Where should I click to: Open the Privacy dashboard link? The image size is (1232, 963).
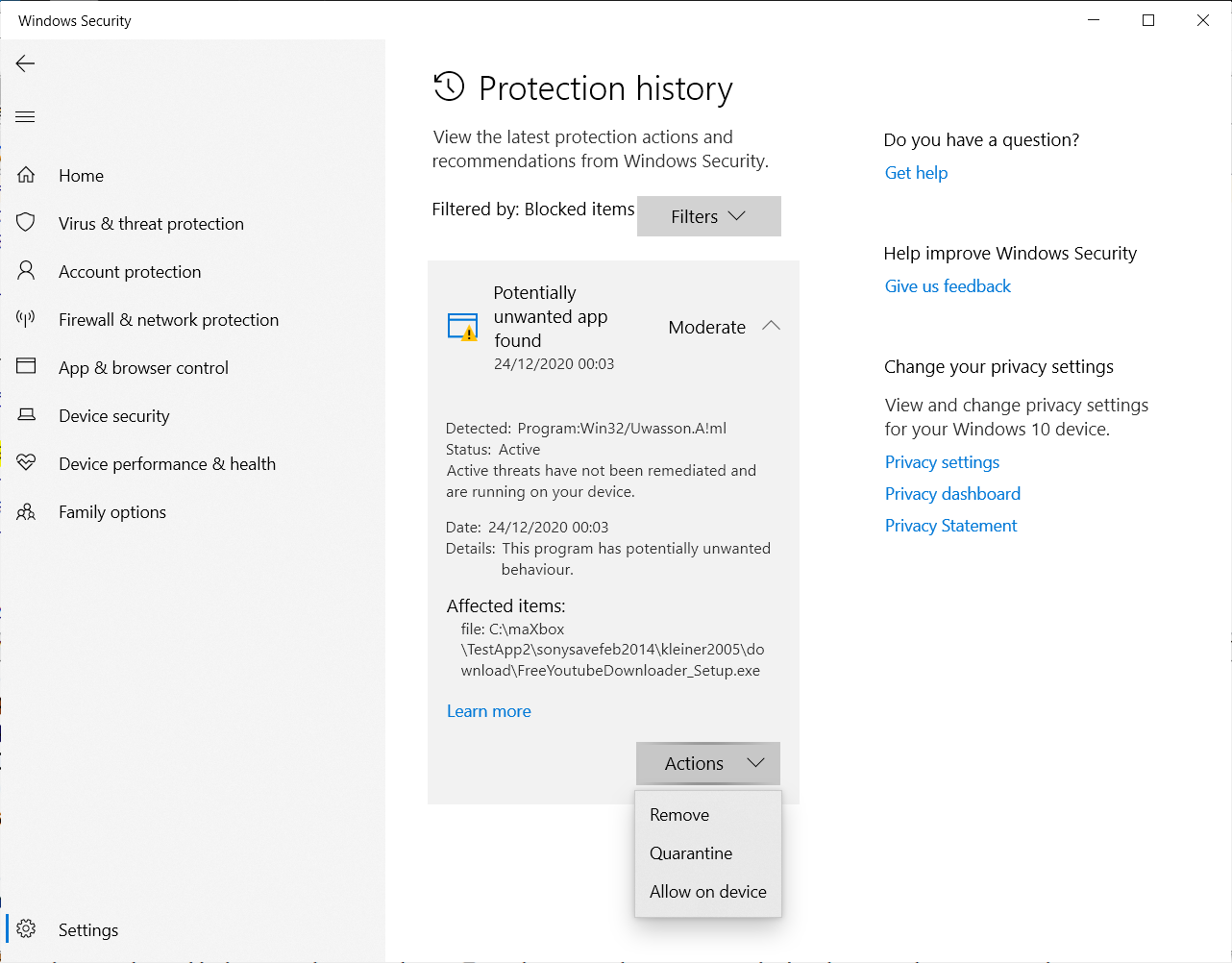[x=952, y=494]
